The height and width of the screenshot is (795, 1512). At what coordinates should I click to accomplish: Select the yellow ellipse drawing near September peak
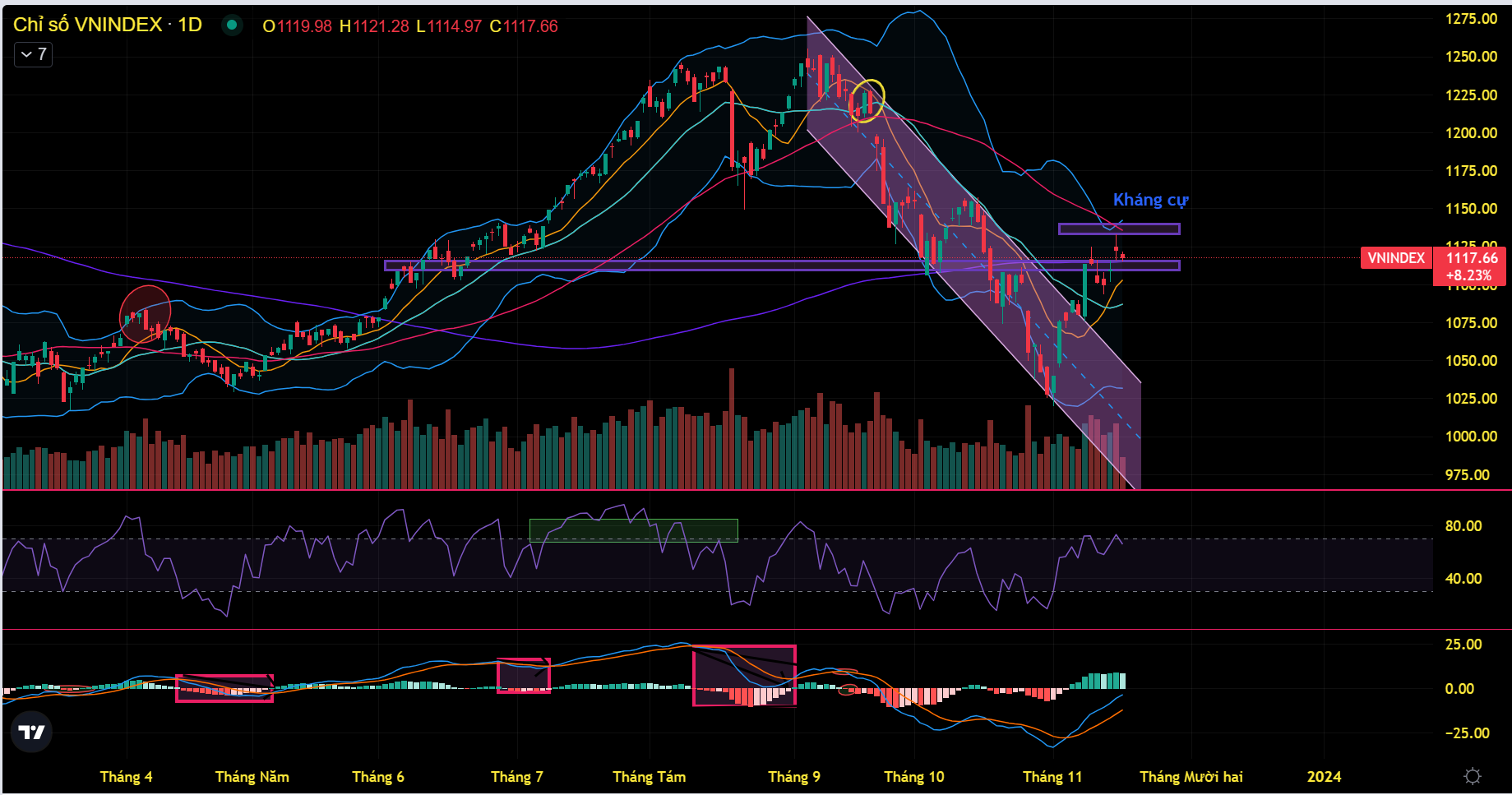coord(867,100)
